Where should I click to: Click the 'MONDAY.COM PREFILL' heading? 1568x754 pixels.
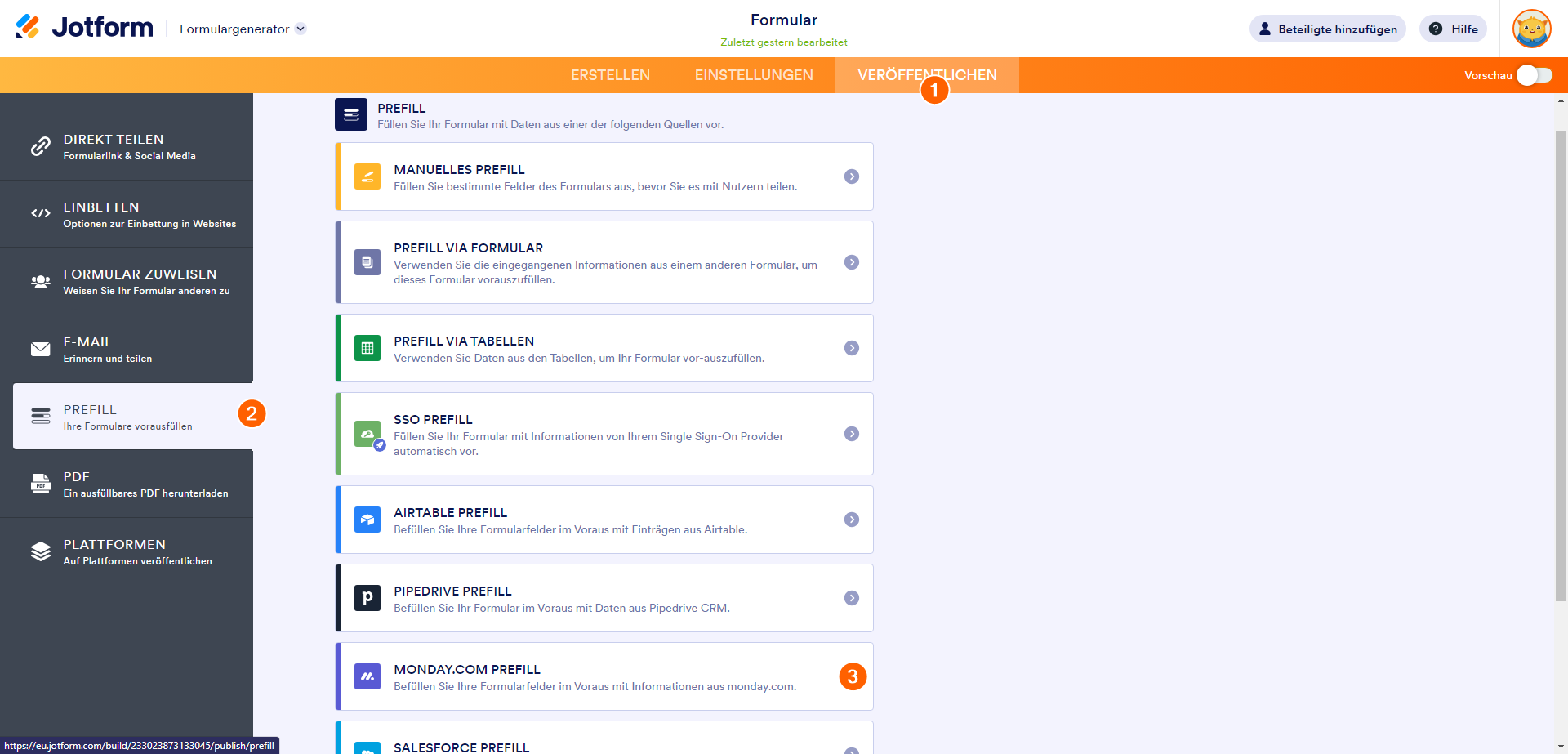coord(467,670)
